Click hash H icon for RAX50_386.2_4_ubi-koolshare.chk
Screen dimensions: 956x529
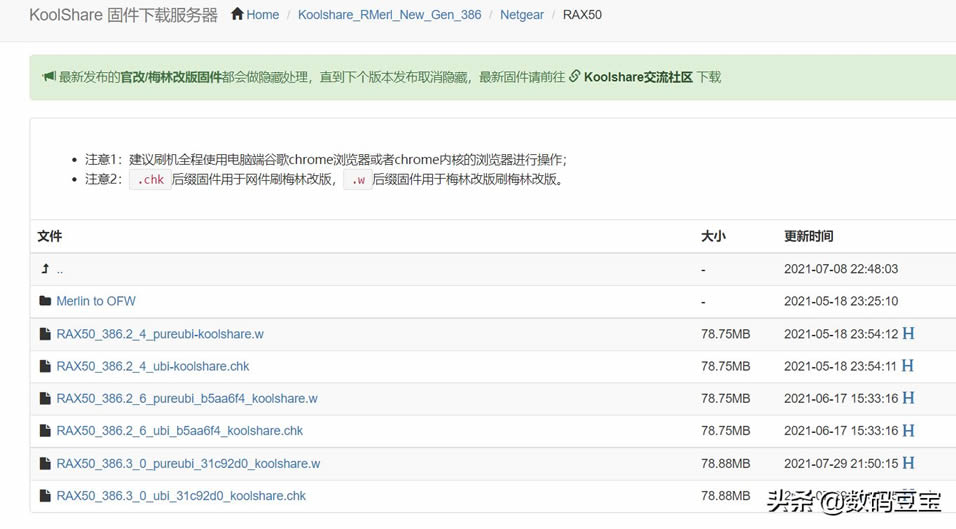pyautogui.click(x=908, y=366)
